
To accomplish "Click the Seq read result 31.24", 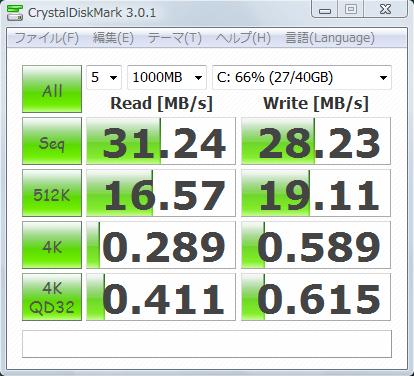I will point(161,141).
